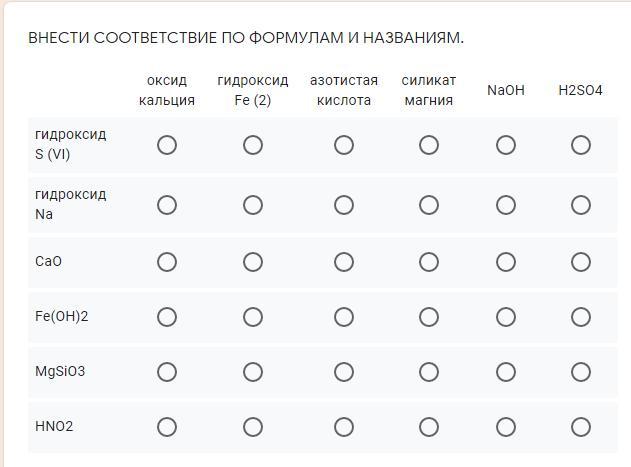This screenshot has height=467, width=631.
Task: Select оксид кальция for the гидроксид S (VI) row
Action: [167, 145]
